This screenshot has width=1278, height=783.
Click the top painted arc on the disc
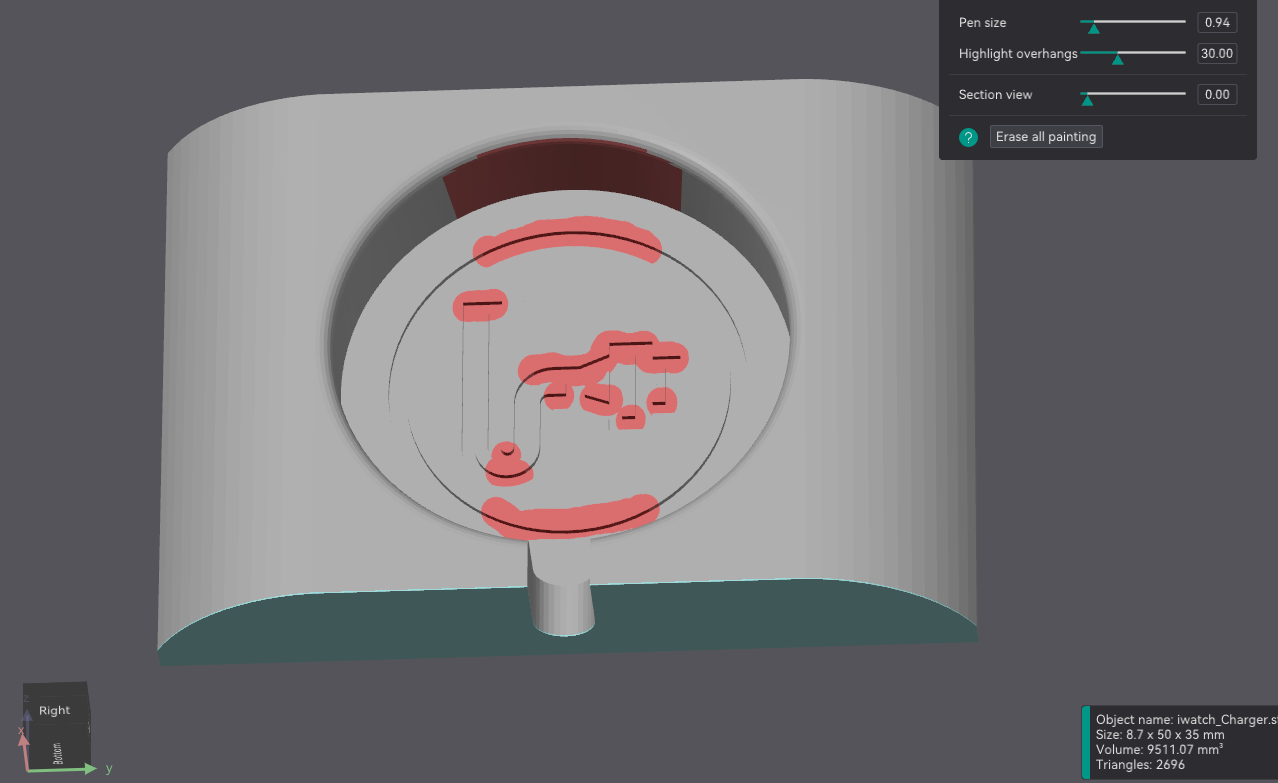[x=568, y=238]
